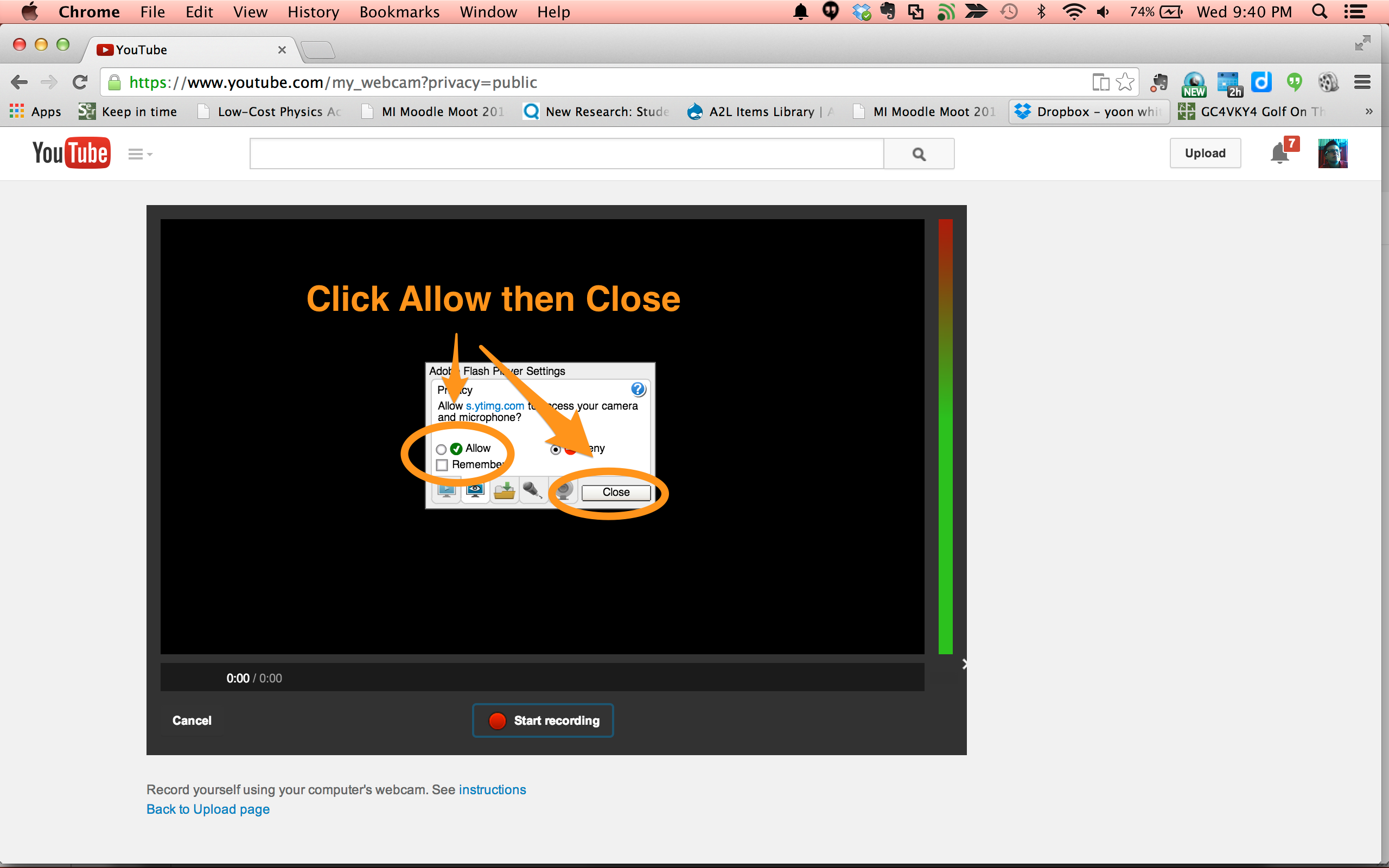This screenshot has width=1389, height=868.
Task: Click inside the YouTube search field
Action: 566,154
